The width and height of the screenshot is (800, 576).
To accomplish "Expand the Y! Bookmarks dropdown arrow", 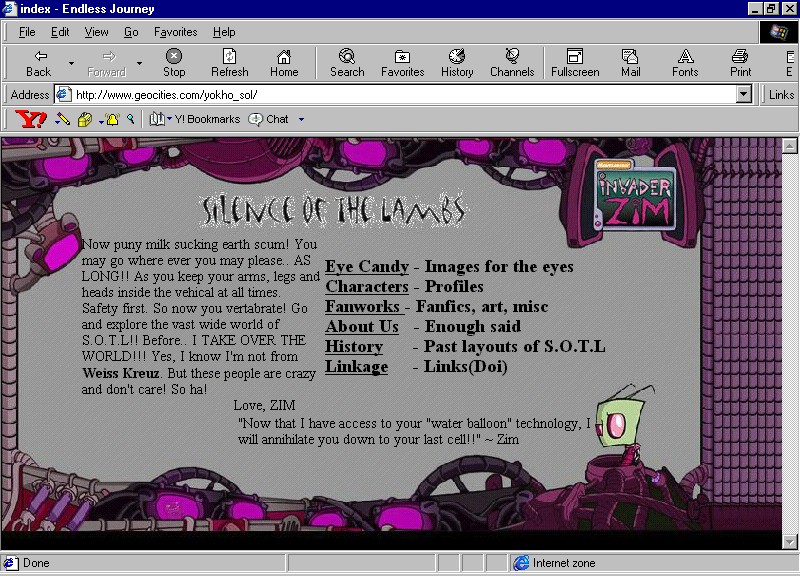I will (169, 119).
